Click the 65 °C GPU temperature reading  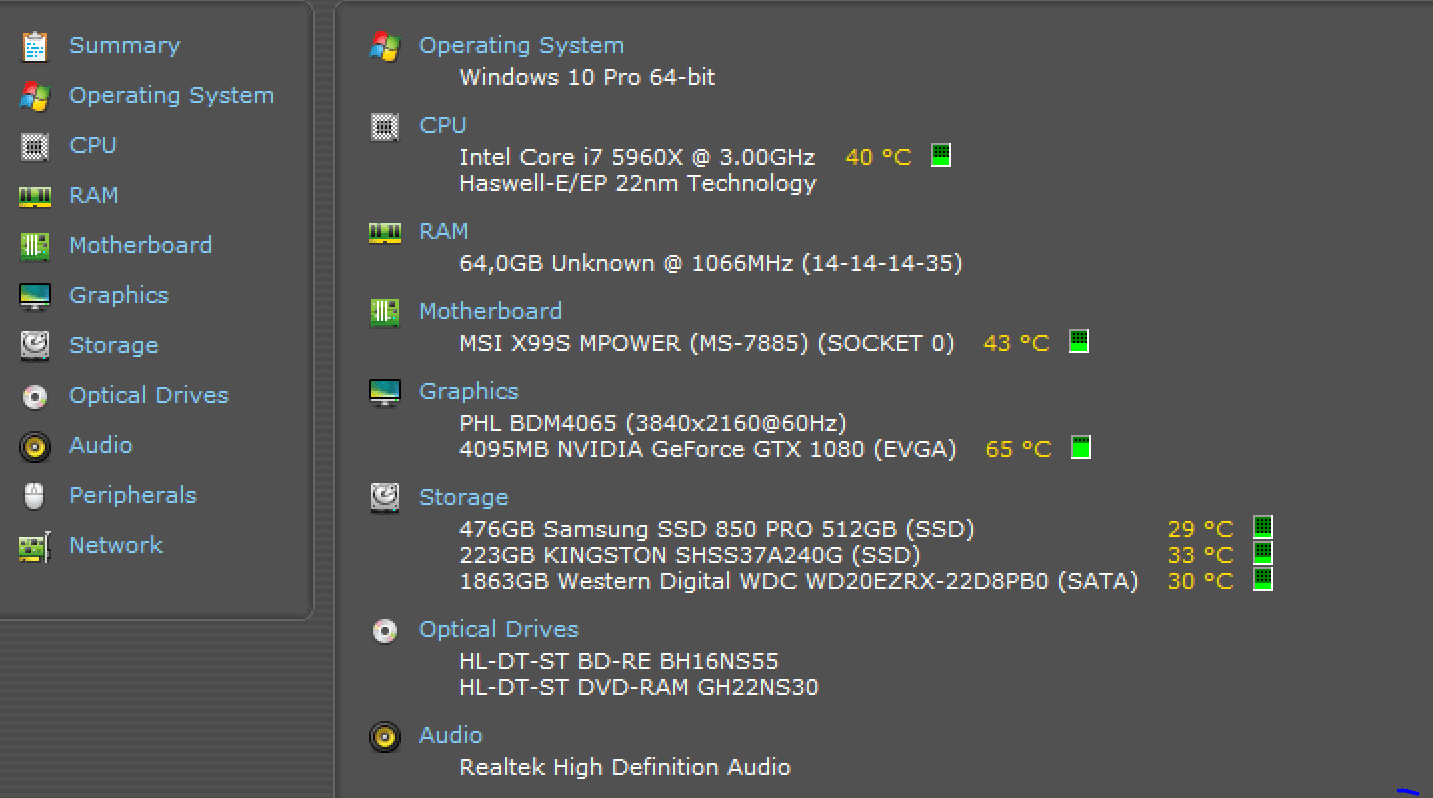[1018, 449]
